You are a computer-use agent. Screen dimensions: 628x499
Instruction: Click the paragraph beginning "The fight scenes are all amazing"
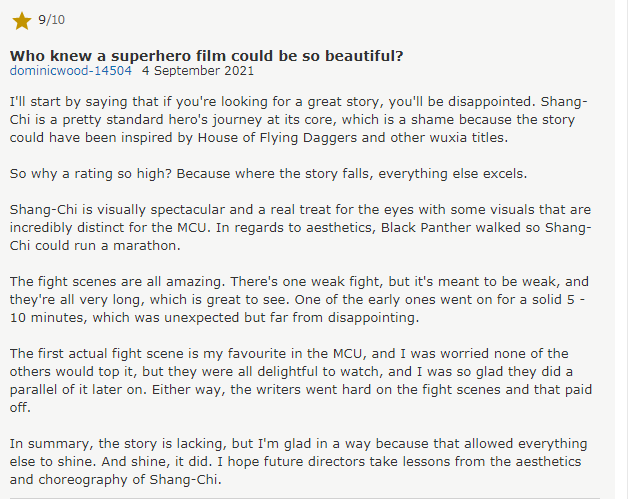(x=299, y=300)
